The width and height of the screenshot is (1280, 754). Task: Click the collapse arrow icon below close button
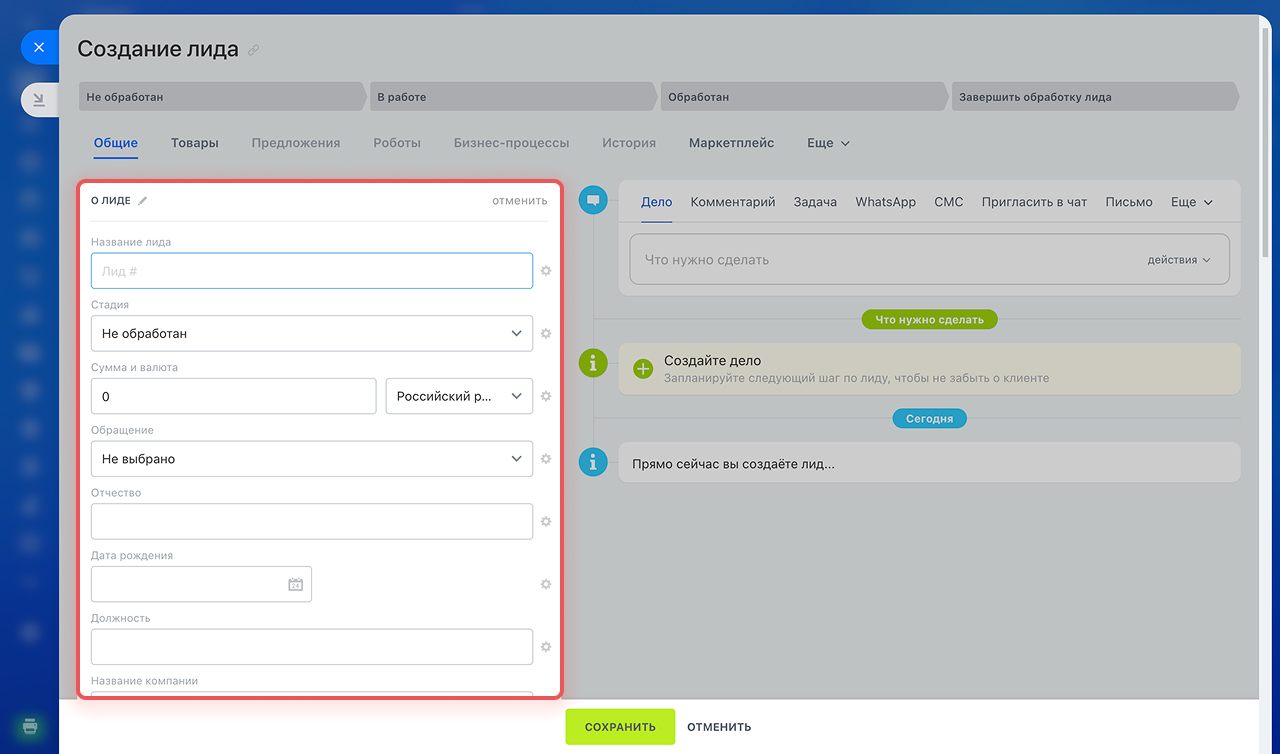pos(39,100)
